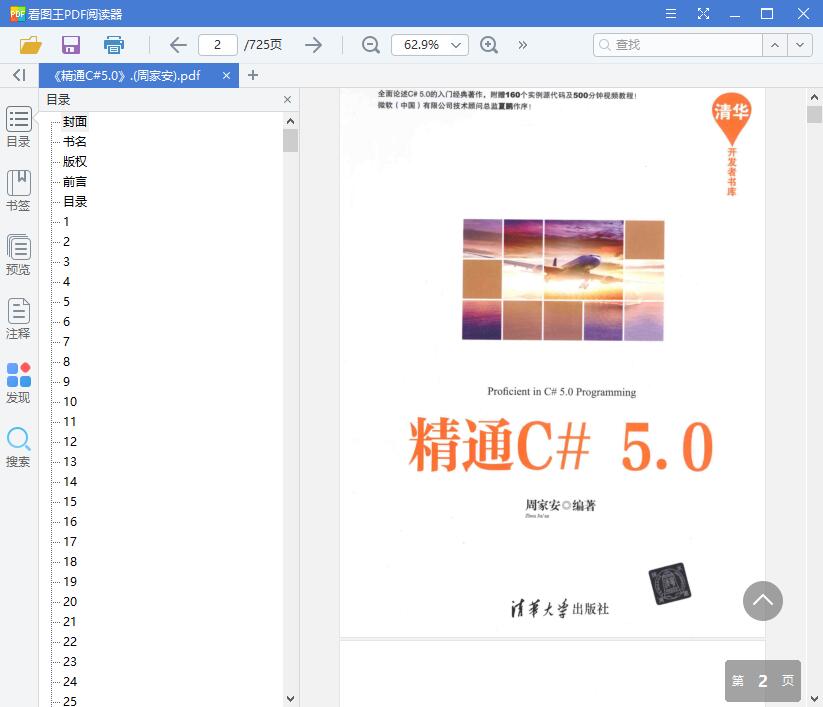The height and width of the screenshot is (707, 823).
Task: Click the 查找 search input box
Action: (x=677, y=45)
